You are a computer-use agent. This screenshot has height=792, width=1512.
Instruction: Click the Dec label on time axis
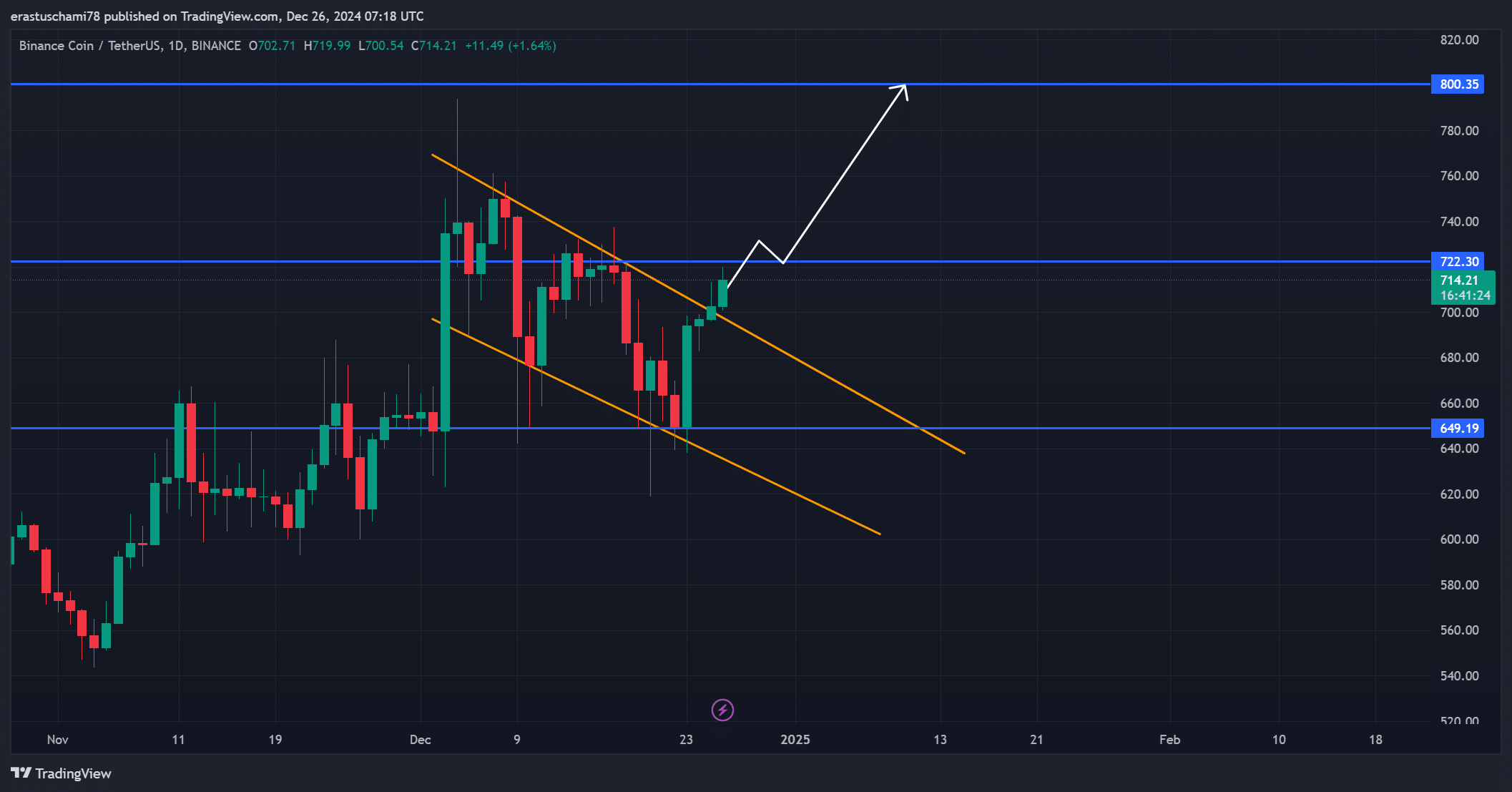click(420, 740)
